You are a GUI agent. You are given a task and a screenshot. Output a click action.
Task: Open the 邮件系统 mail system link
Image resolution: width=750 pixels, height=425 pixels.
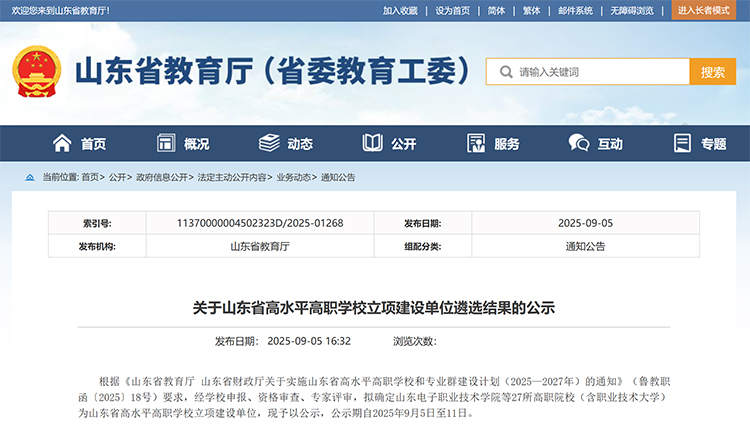[x=575, y=10]
